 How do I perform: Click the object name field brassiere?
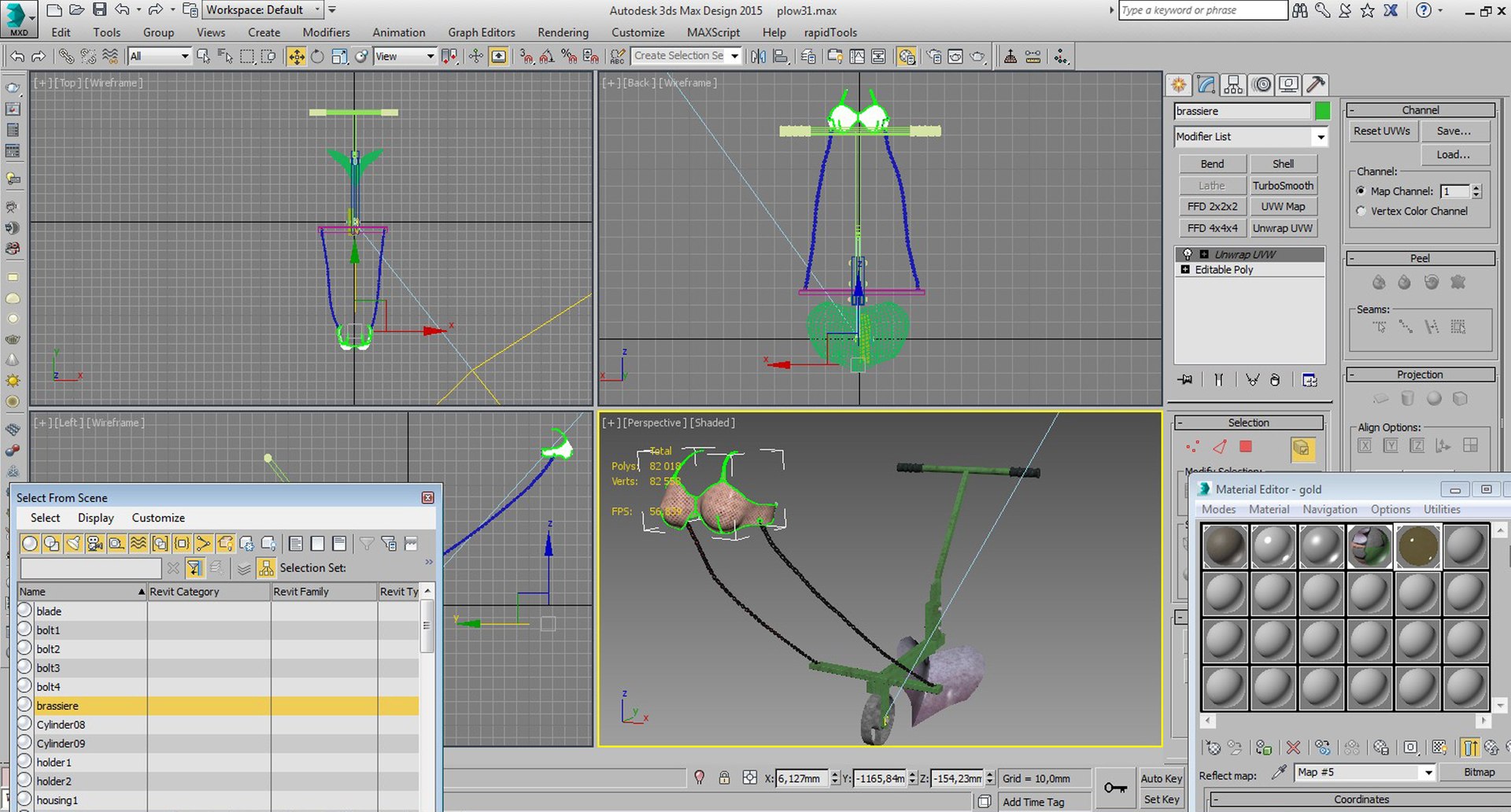click(1242, 111)
